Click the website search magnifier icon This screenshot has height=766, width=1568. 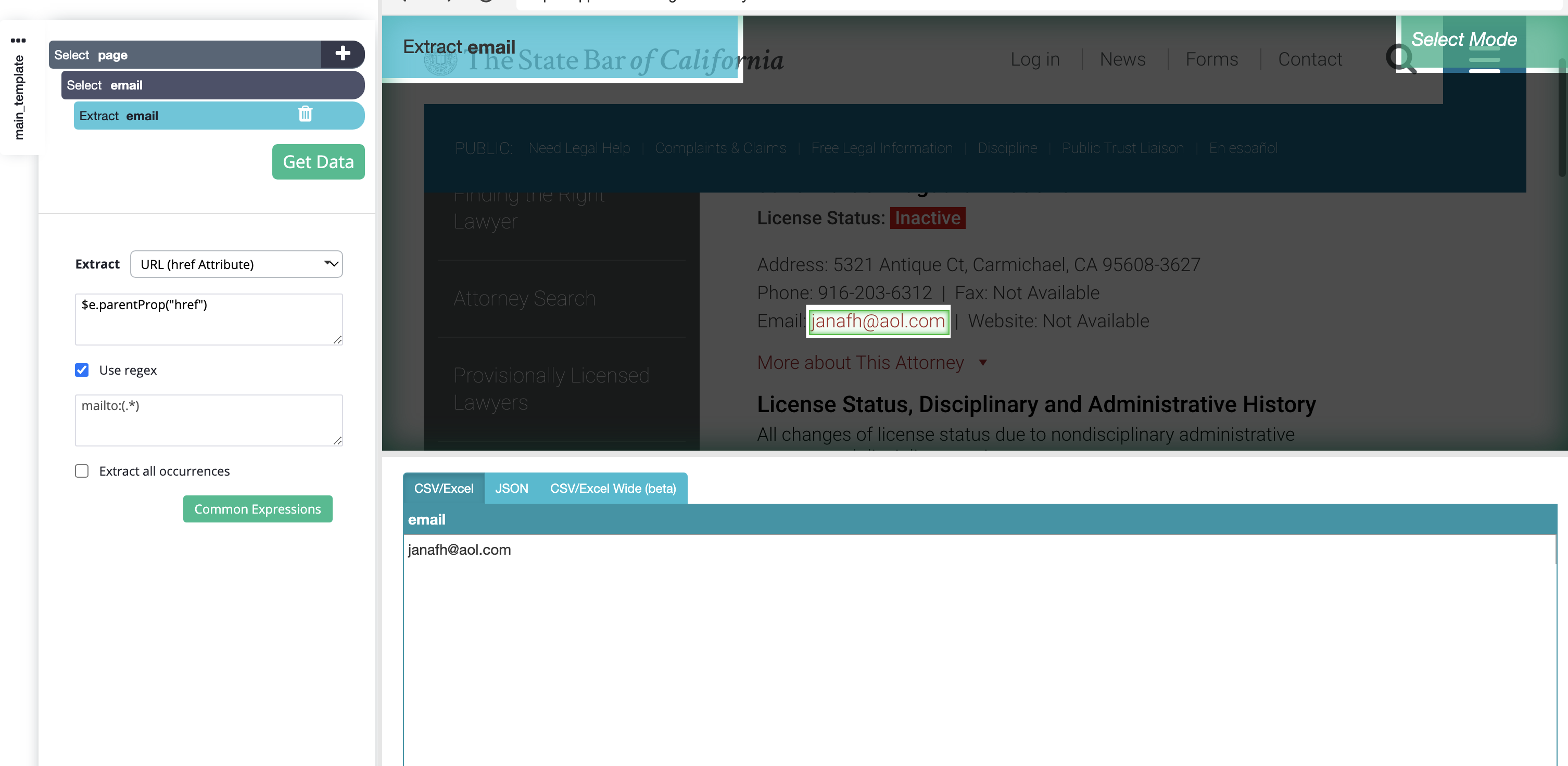[1400, 59]
